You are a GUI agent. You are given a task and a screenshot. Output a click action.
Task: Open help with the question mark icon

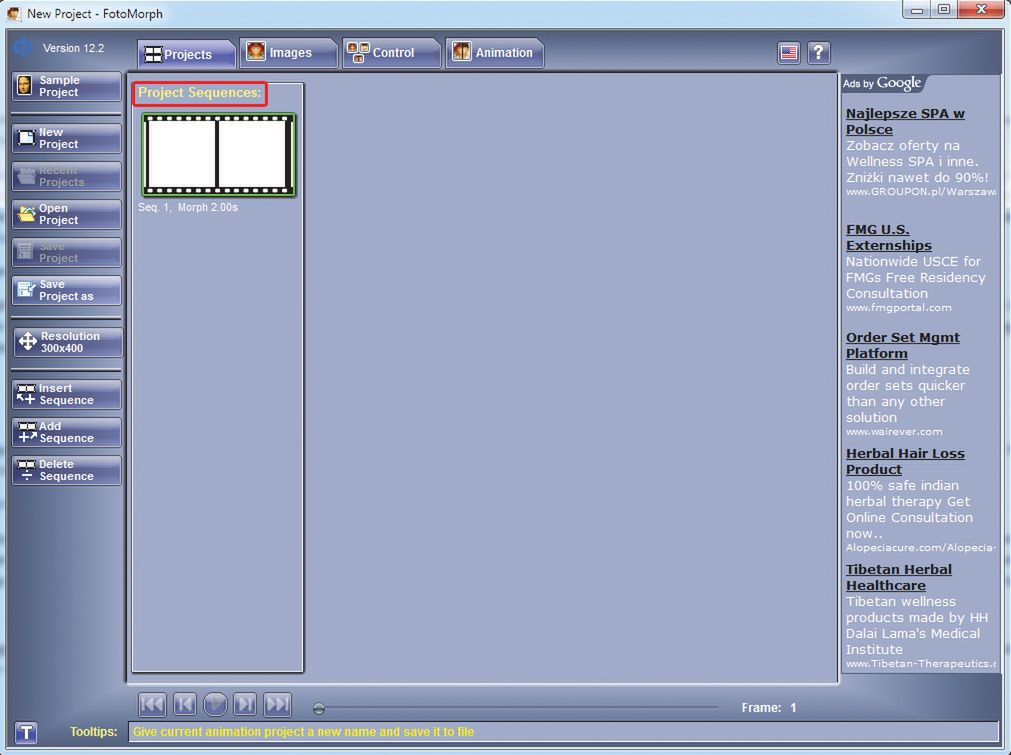pos(818,53)
